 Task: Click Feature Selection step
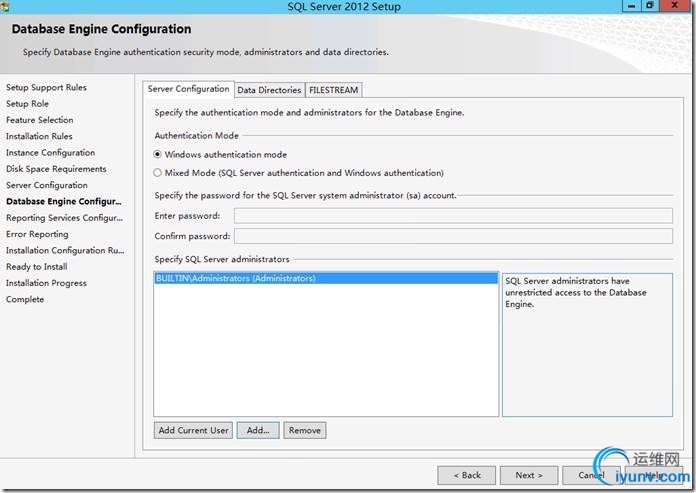40,120
